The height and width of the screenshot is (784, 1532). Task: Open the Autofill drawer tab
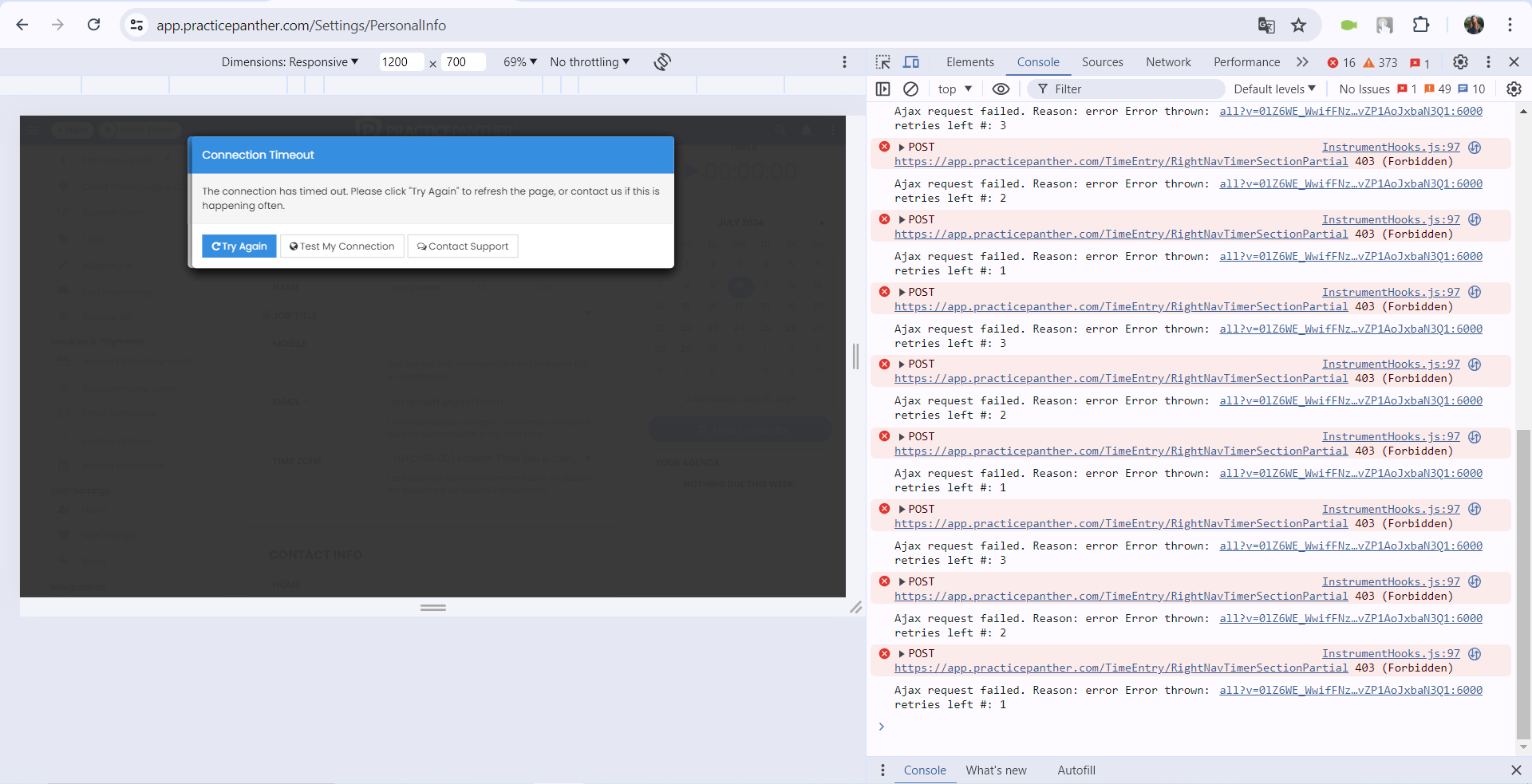(1076, 770)
